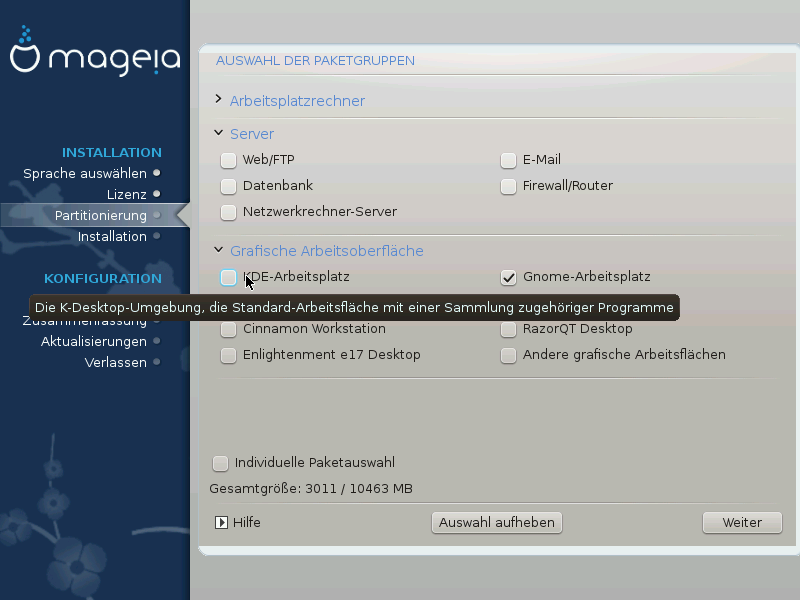Select the Installation step below Partitionierung

pos(112,236)
